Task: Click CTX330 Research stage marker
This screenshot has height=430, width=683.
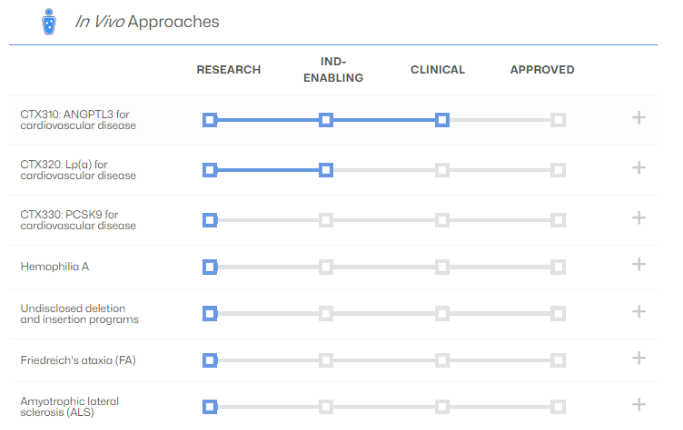Action: pyautogui.click(x=210, y=219)
